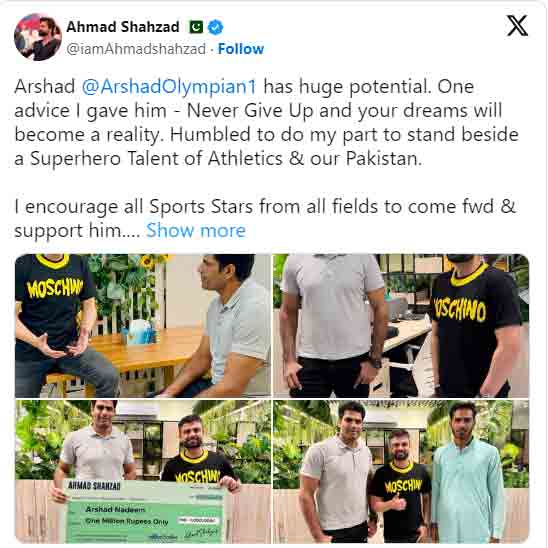Open photo of two men standing in office
The width and height of the screenshot is (548, 548).
pos(401,326)
